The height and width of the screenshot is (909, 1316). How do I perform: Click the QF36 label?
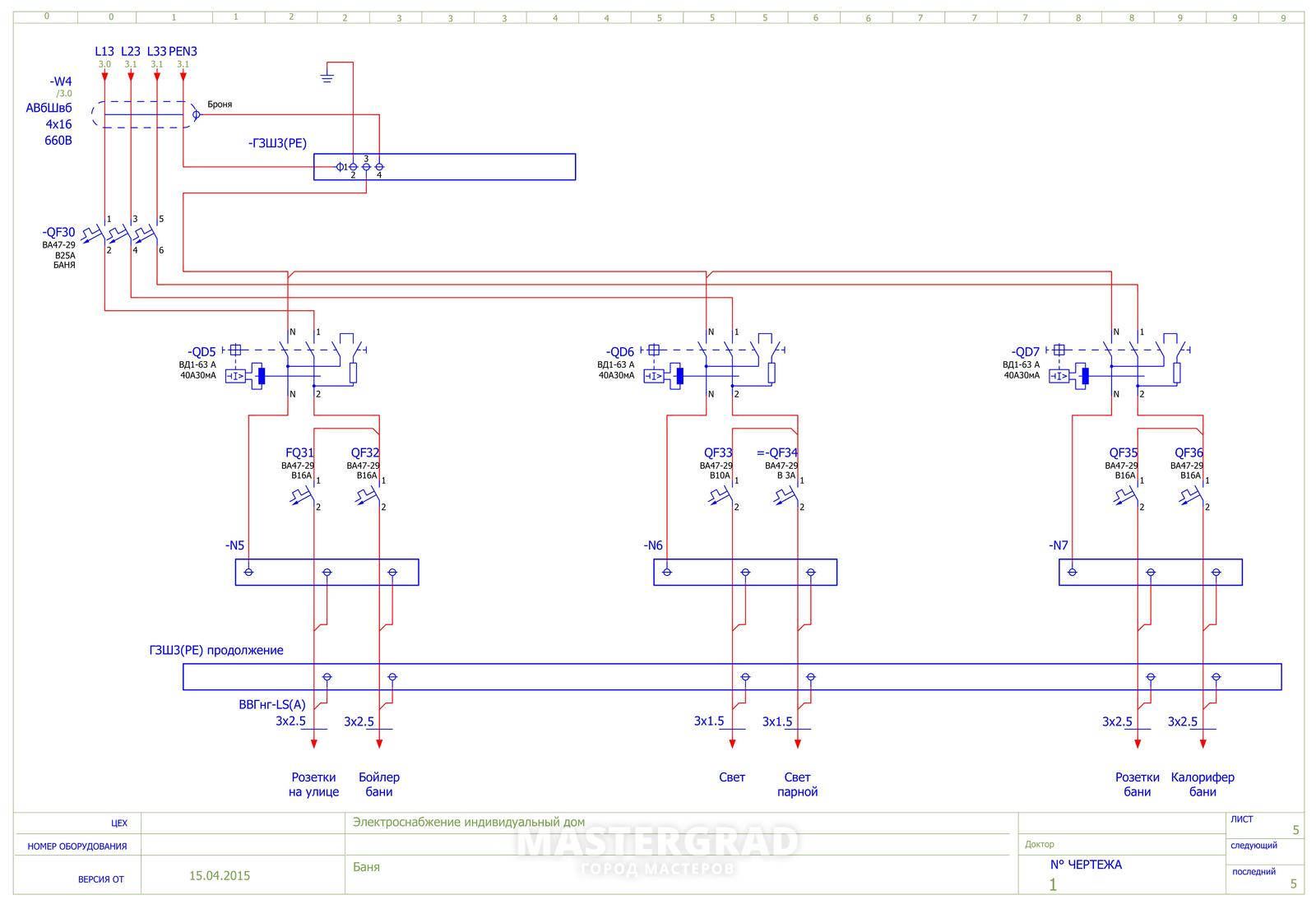[x=1189, y=452]
